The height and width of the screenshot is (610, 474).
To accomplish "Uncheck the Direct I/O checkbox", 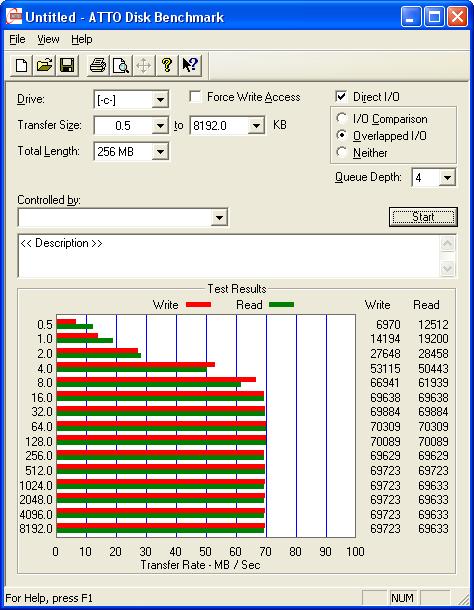I will point(341,96).
